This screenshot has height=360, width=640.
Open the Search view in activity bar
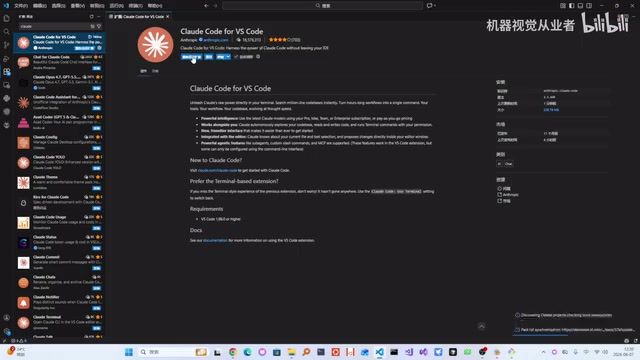7,32
